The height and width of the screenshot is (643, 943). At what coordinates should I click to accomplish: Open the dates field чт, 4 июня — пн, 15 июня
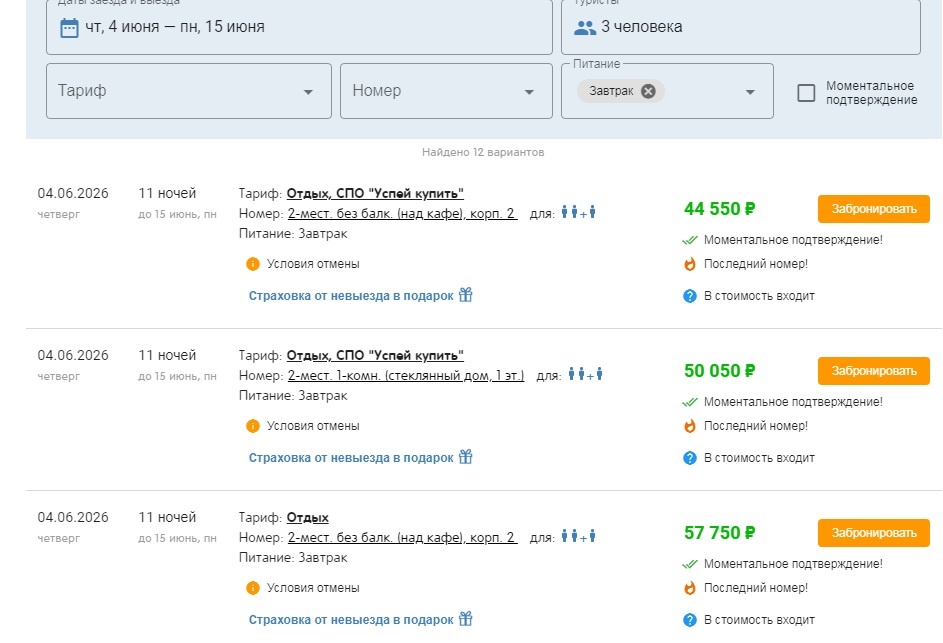[x=299, y=27]
